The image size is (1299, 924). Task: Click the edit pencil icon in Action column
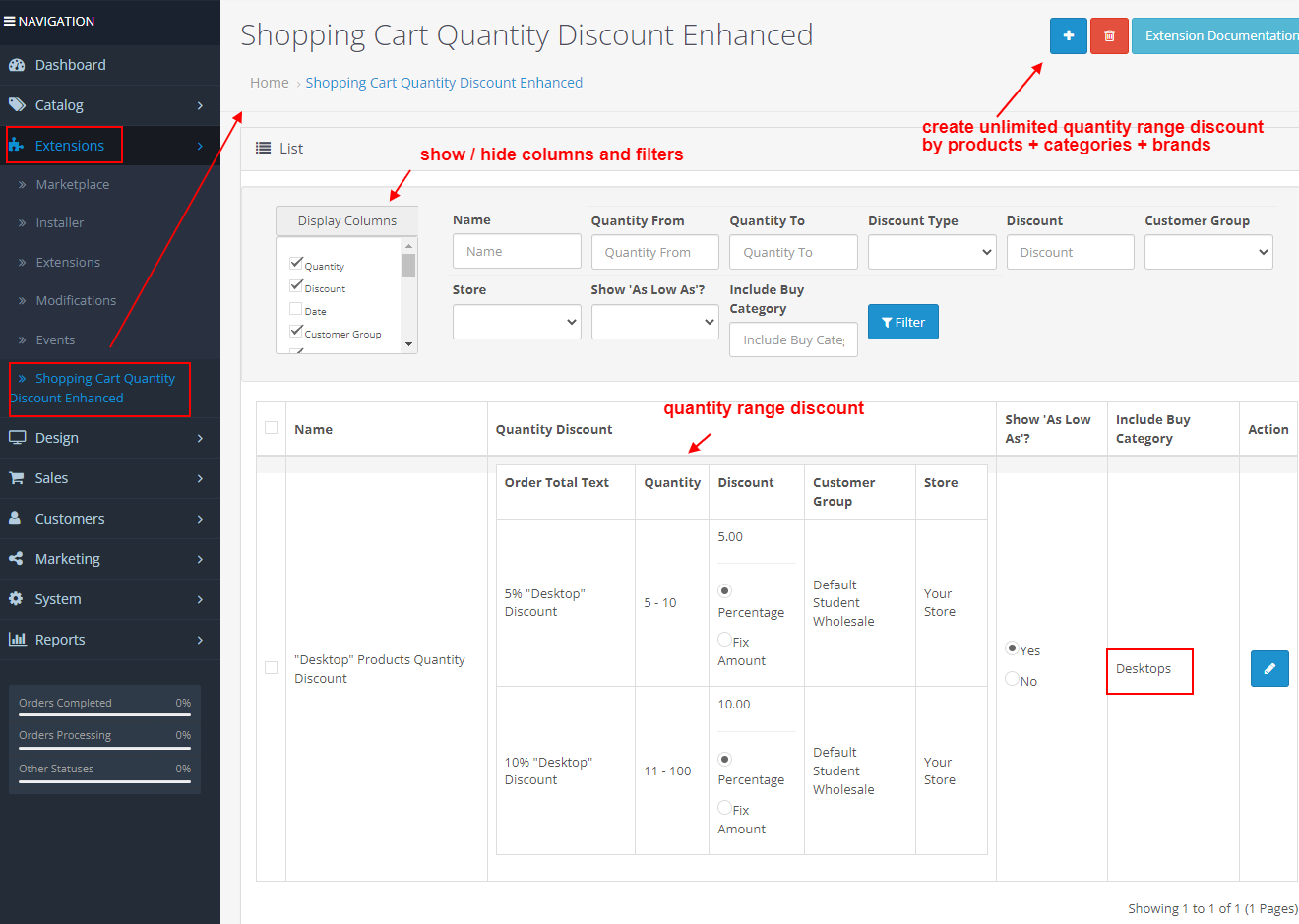(1269, 668)
